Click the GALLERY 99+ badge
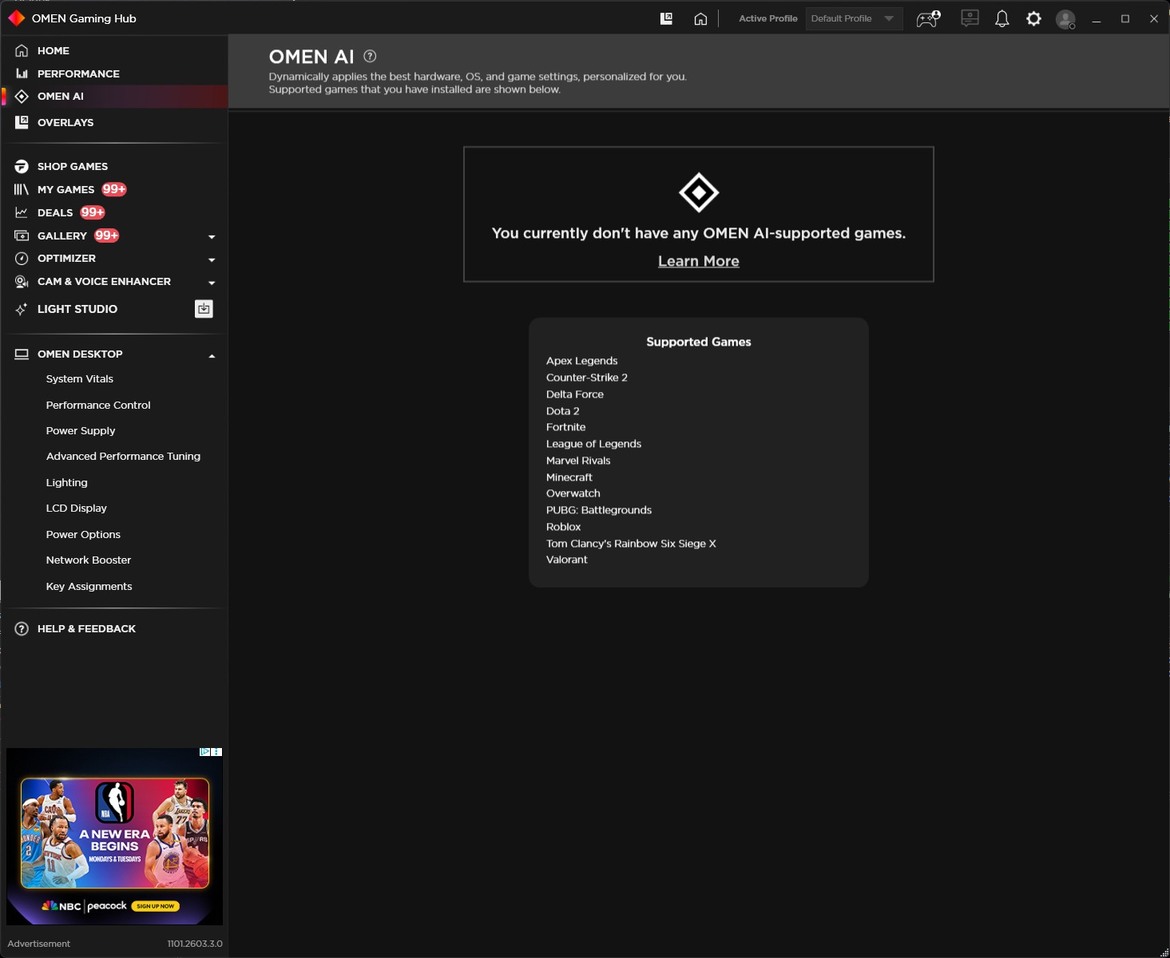The width and height of the screenshot is (1170, 958). [x=106, y=236]
